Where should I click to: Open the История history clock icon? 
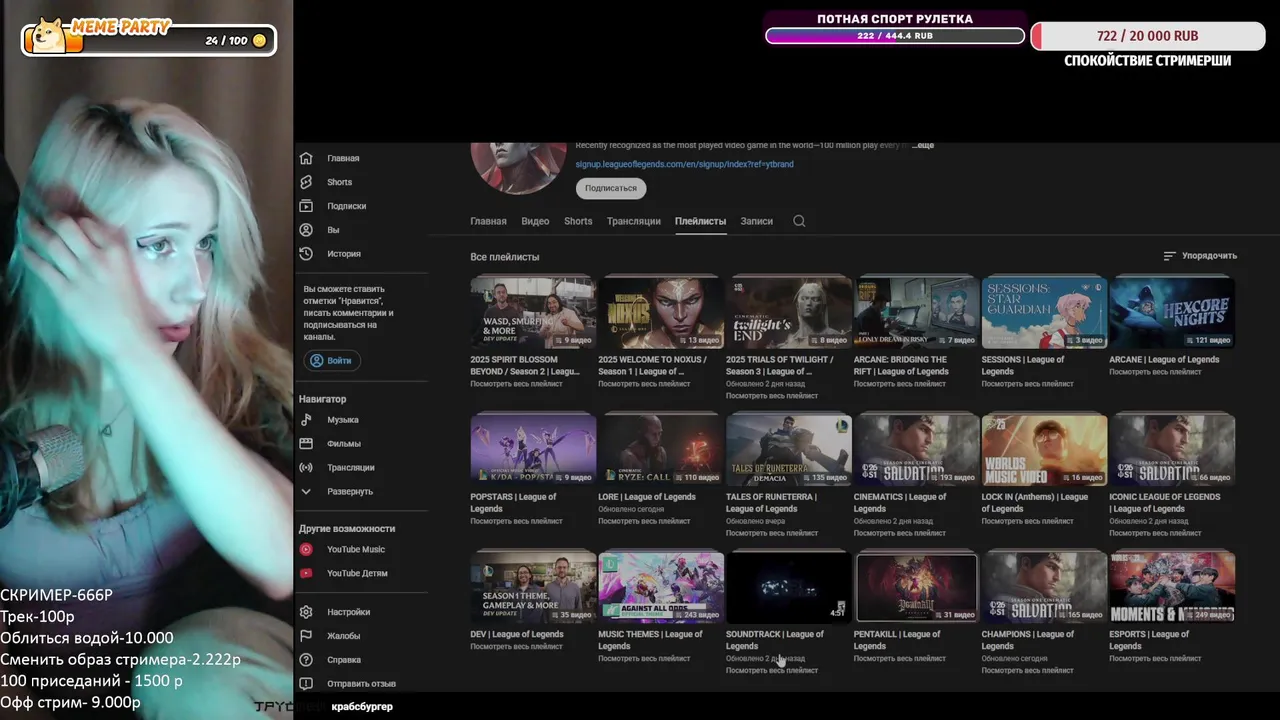click(306, 254)
